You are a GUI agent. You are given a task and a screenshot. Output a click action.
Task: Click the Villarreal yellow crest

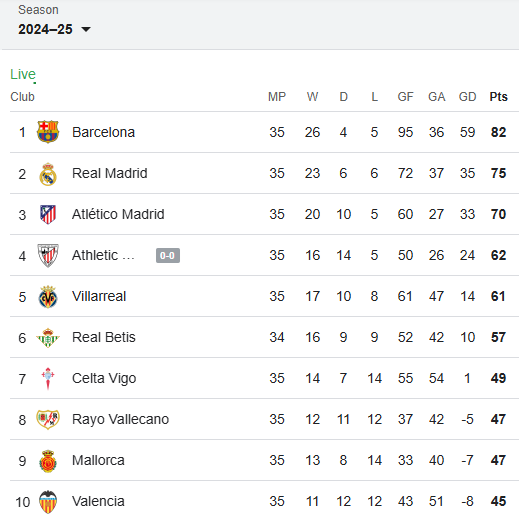click(48, 297)
